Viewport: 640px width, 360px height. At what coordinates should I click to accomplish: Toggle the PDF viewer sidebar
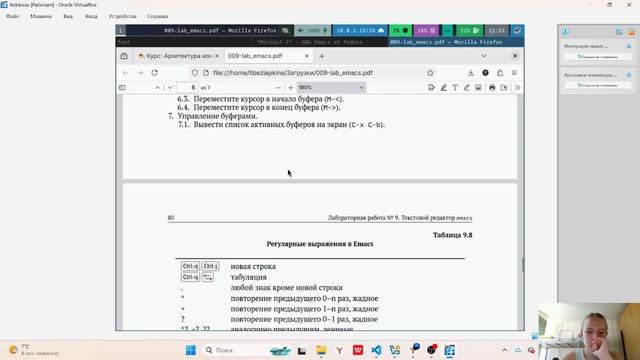click(122, 87)
